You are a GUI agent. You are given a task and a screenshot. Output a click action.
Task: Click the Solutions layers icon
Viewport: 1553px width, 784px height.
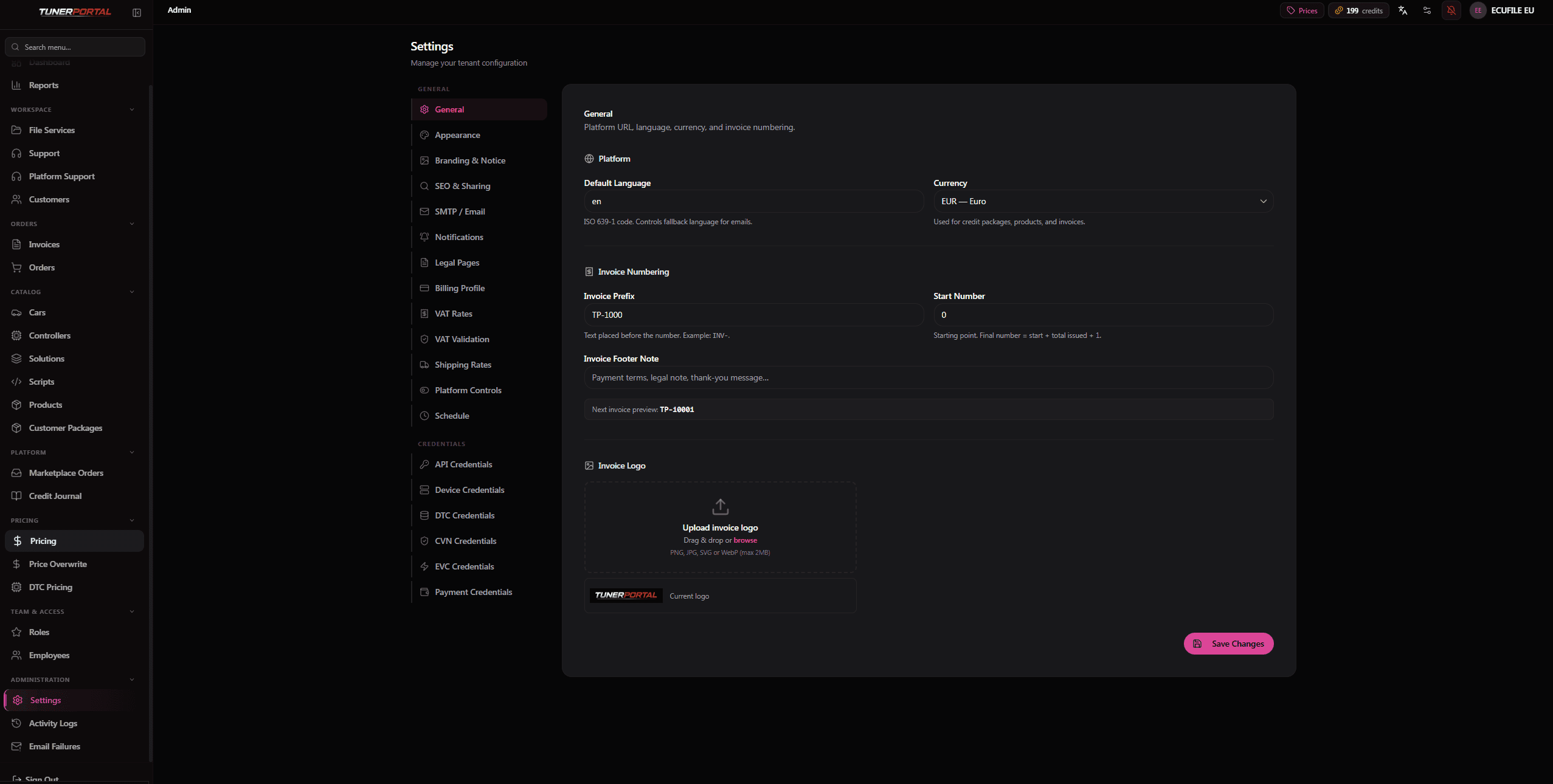tap(16, 359)
